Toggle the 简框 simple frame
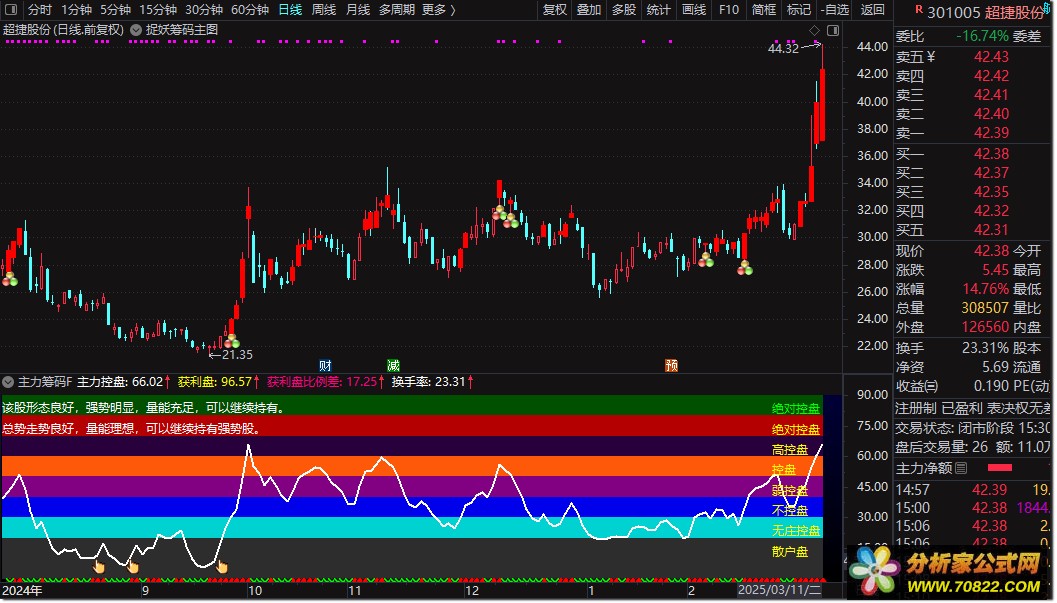 point(764,9)
